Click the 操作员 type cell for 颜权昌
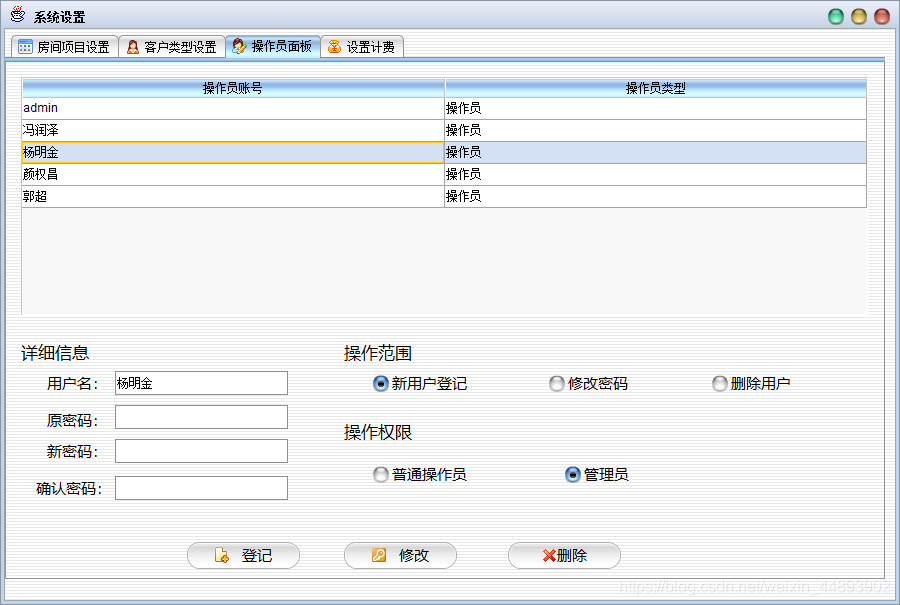Viewport: 900px width, 605px height. point(655,174)
